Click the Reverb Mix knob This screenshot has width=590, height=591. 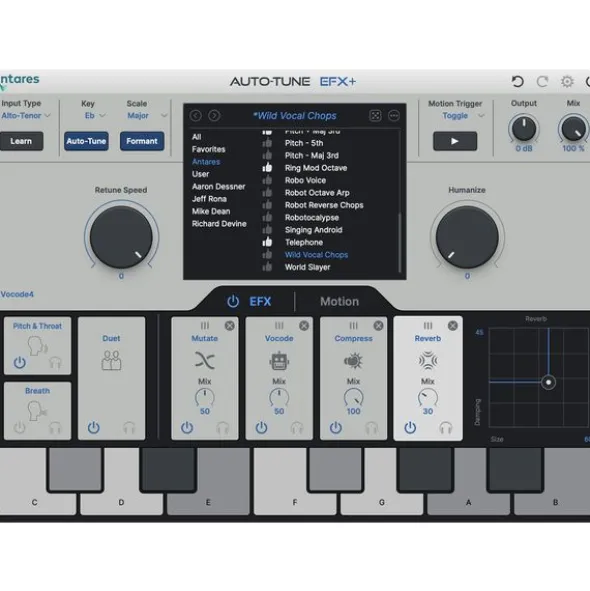428,398
